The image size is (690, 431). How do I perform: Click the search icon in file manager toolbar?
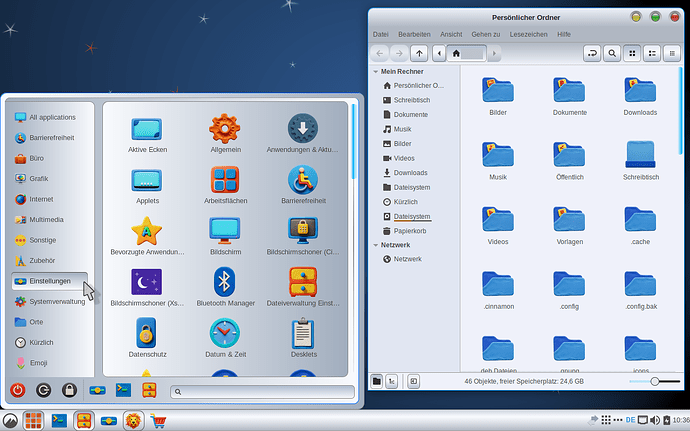(611, 53)
